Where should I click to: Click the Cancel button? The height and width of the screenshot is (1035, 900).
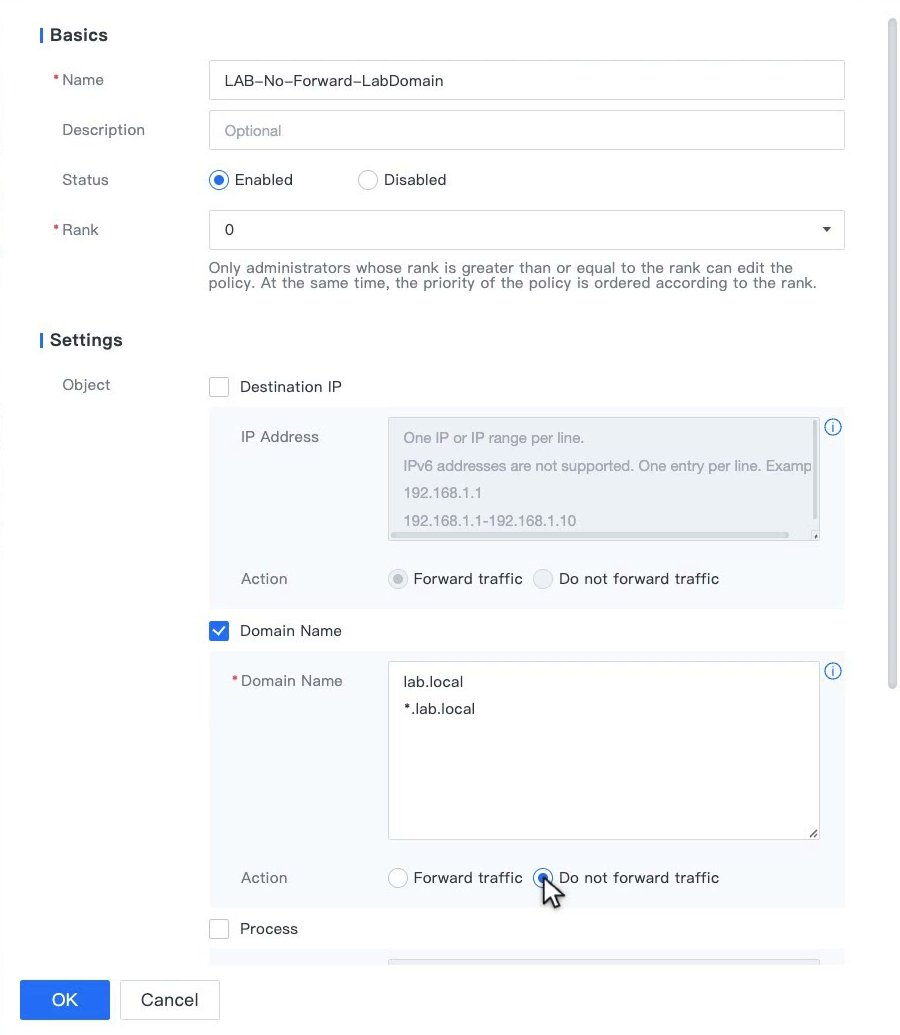170,999
